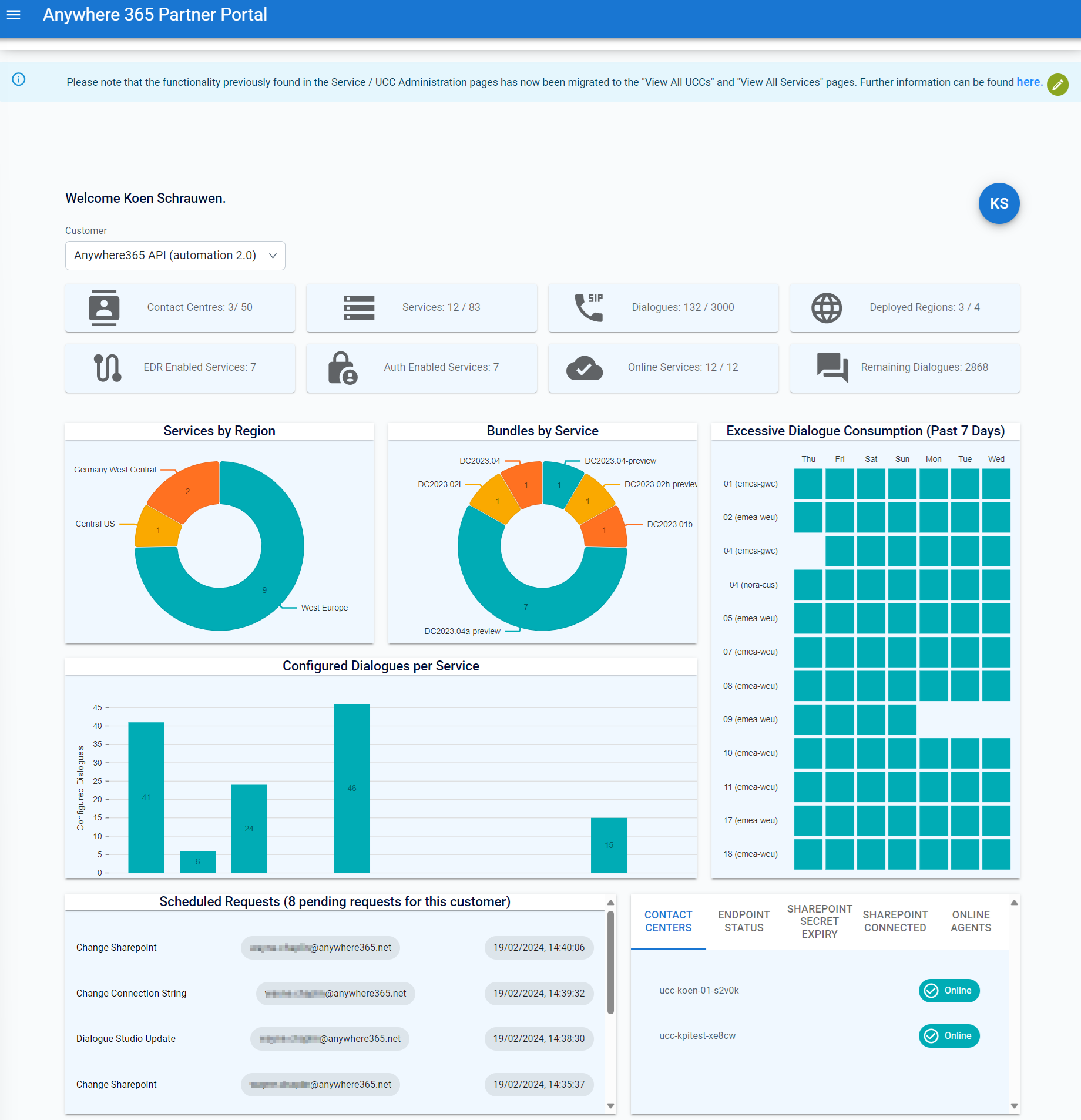Image resolution: width=1081 pixels, height=1120 pixels.
Task: Click the bar labeled 41
Action: point(146,797)
